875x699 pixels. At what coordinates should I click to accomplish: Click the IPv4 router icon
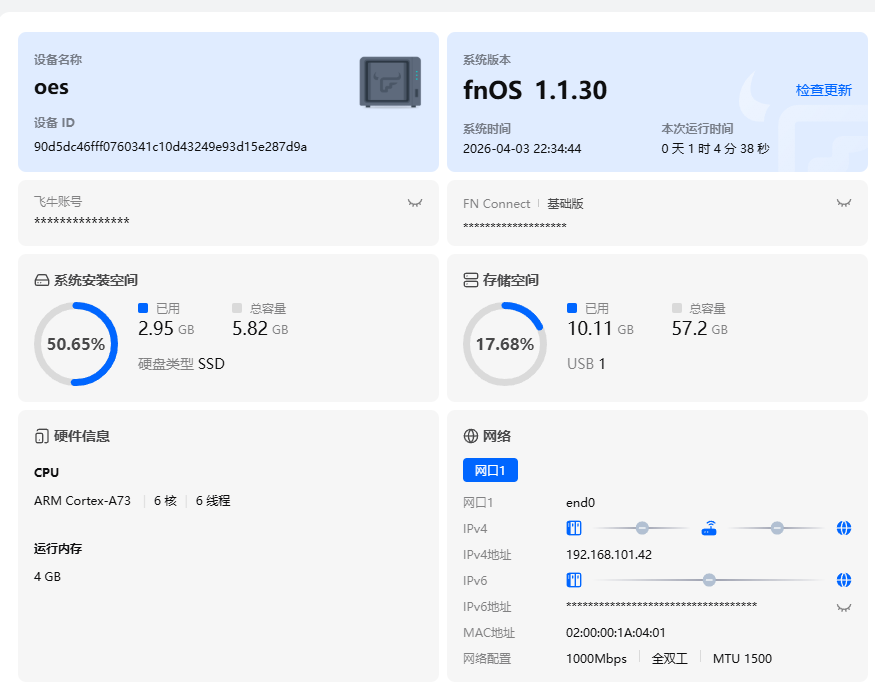coord(709,528)
